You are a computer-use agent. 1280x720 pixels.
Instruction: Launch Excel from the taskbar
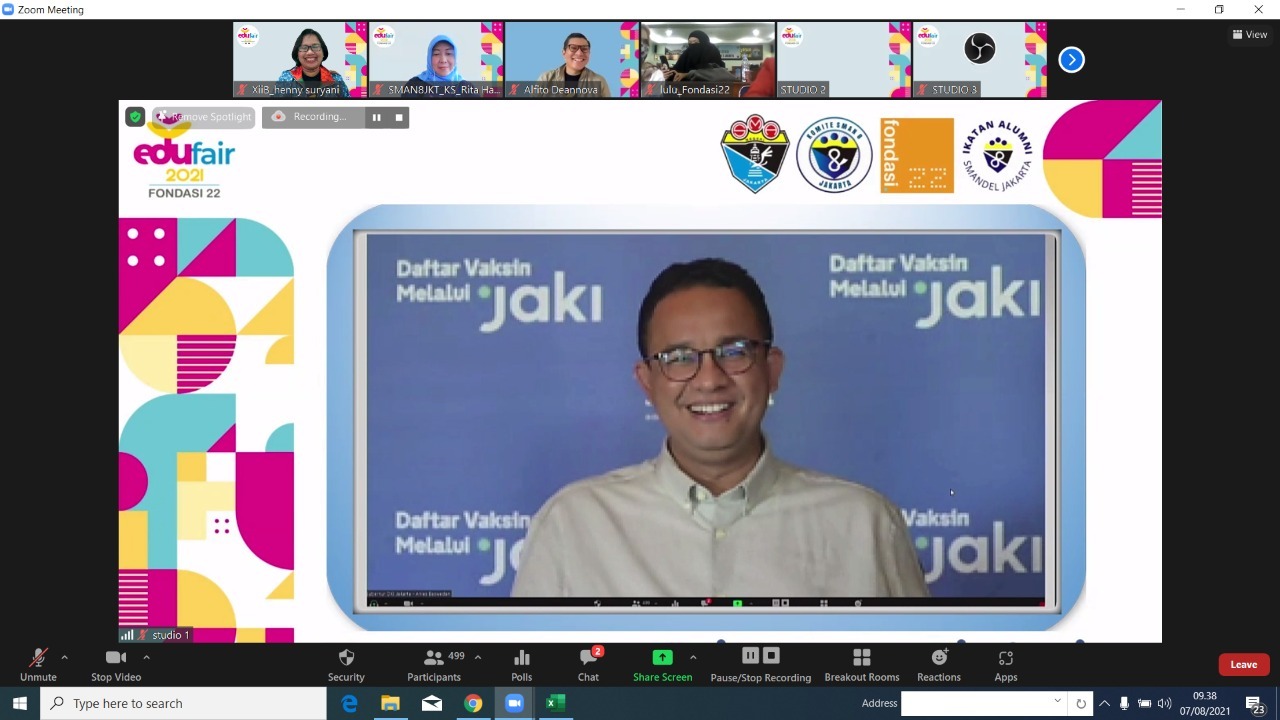click(x=555, y=703)
